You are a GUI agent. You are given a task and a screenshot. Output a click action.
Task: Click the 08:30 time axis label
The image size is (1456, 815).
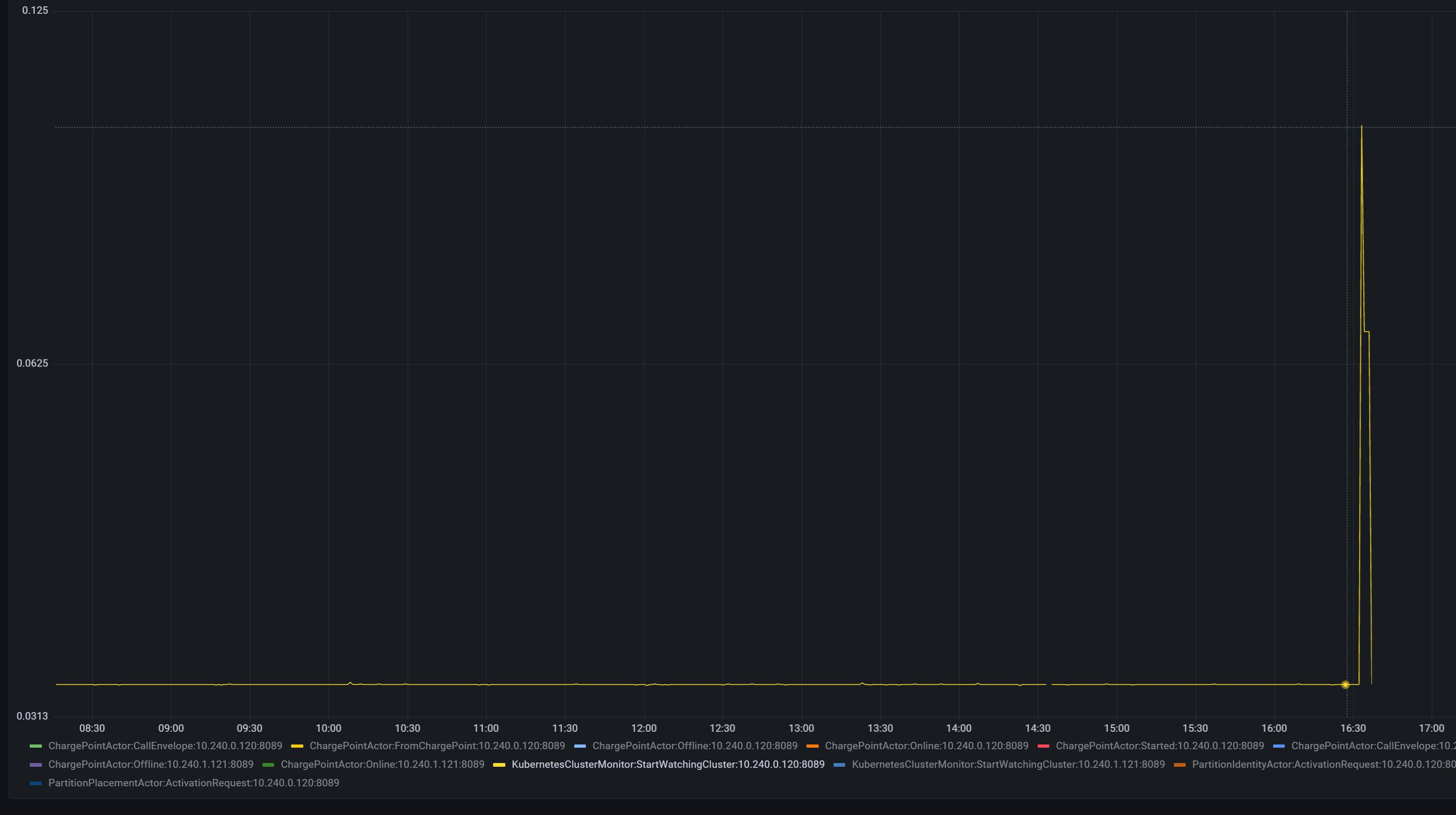pos(92,728)
